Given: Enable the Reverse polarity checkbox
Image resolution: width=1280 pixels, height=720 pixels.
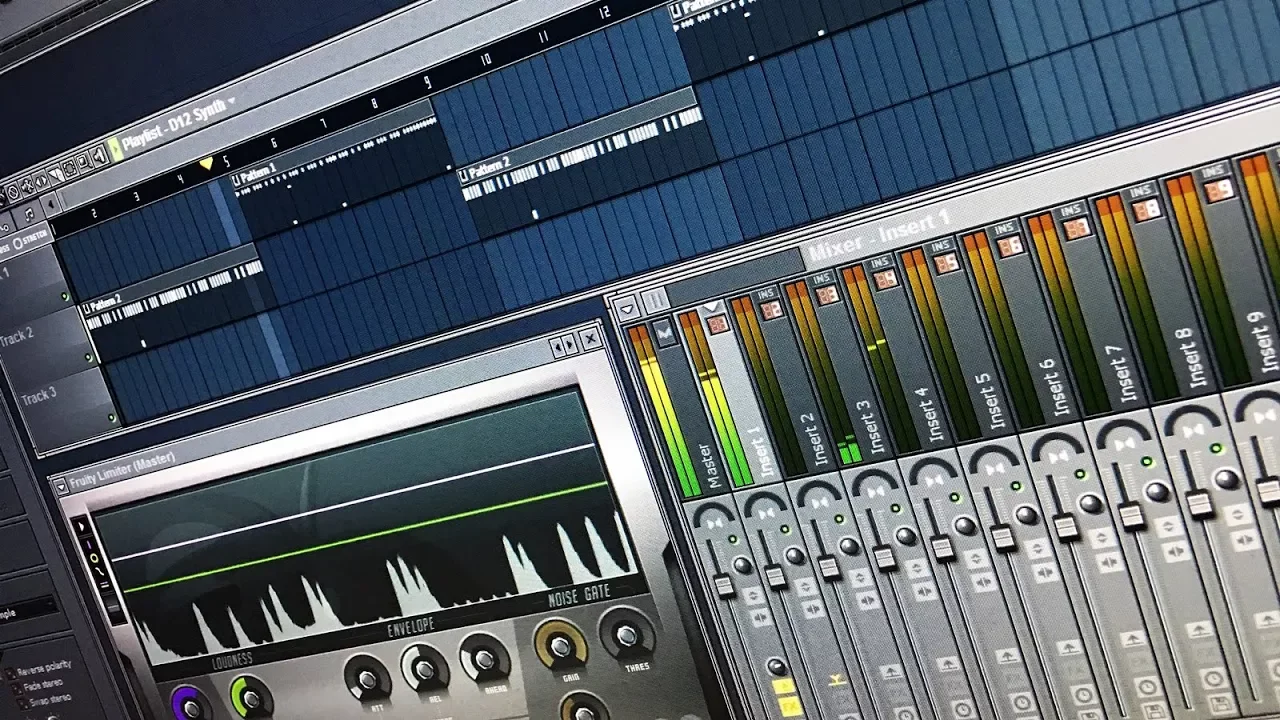Looking at the screenshot, I should [10, 673].
